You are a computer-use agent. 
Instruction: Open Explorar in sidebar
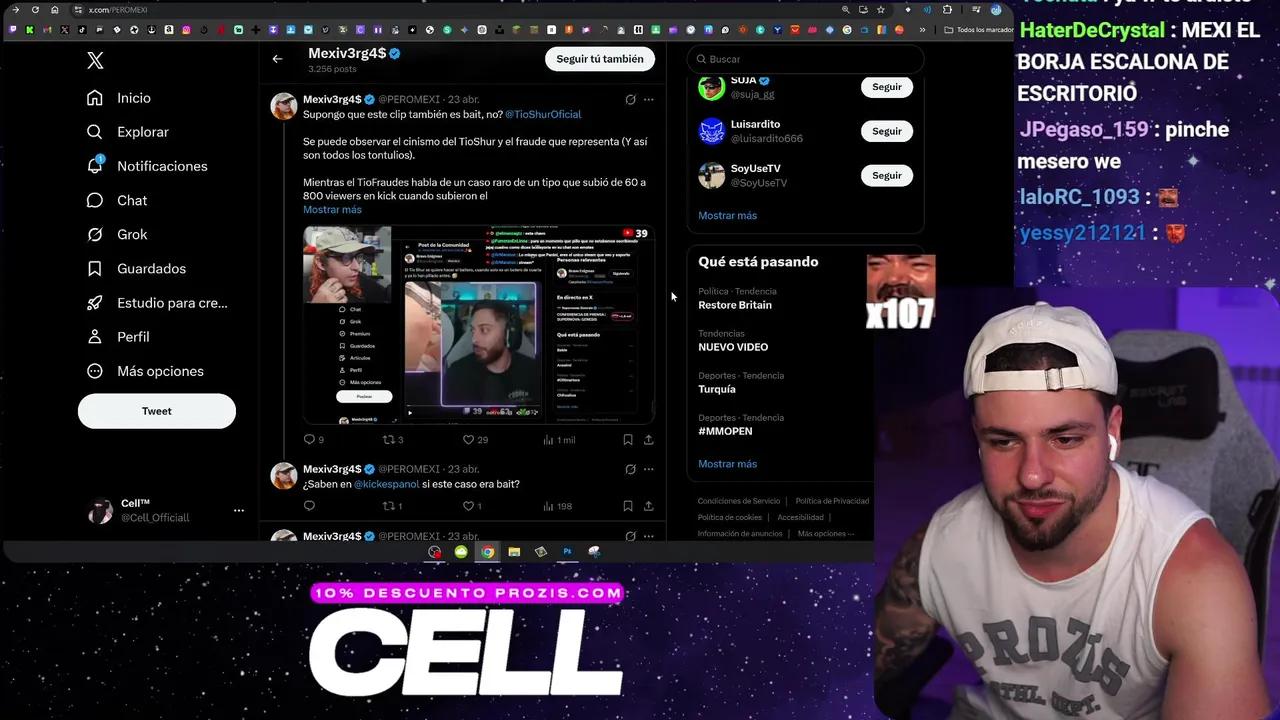128,132
